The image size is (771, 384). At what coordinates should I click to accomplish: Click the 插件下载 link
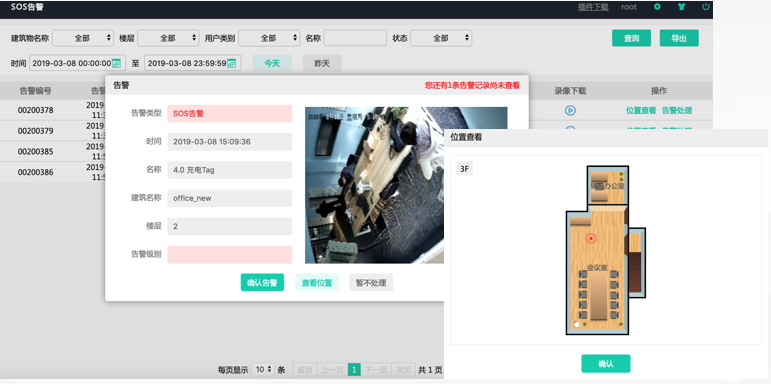point(593,7)
